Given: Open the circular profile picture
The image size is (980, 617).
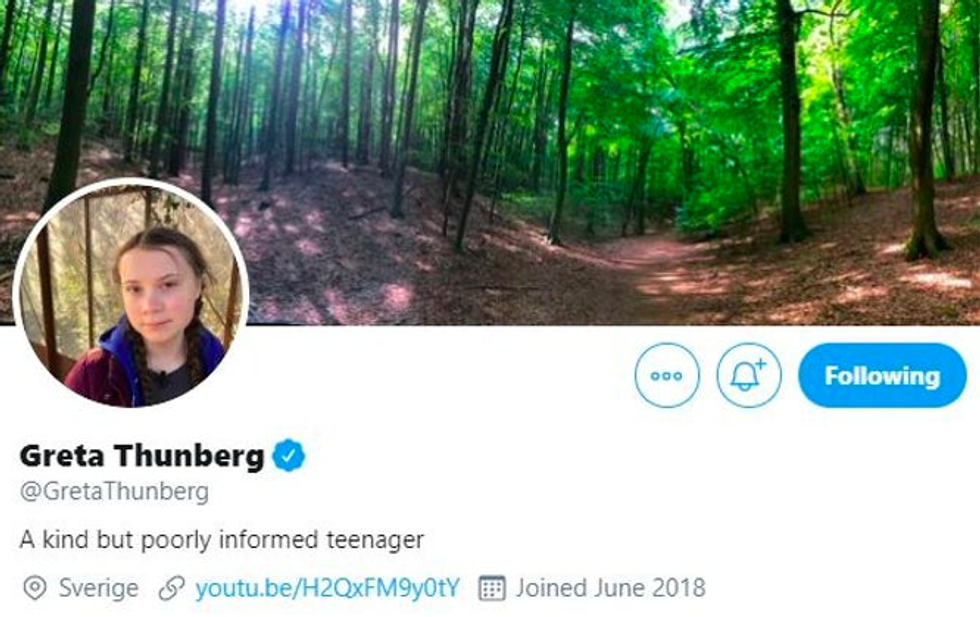Looking at the screenshot, I should (131, 295).
